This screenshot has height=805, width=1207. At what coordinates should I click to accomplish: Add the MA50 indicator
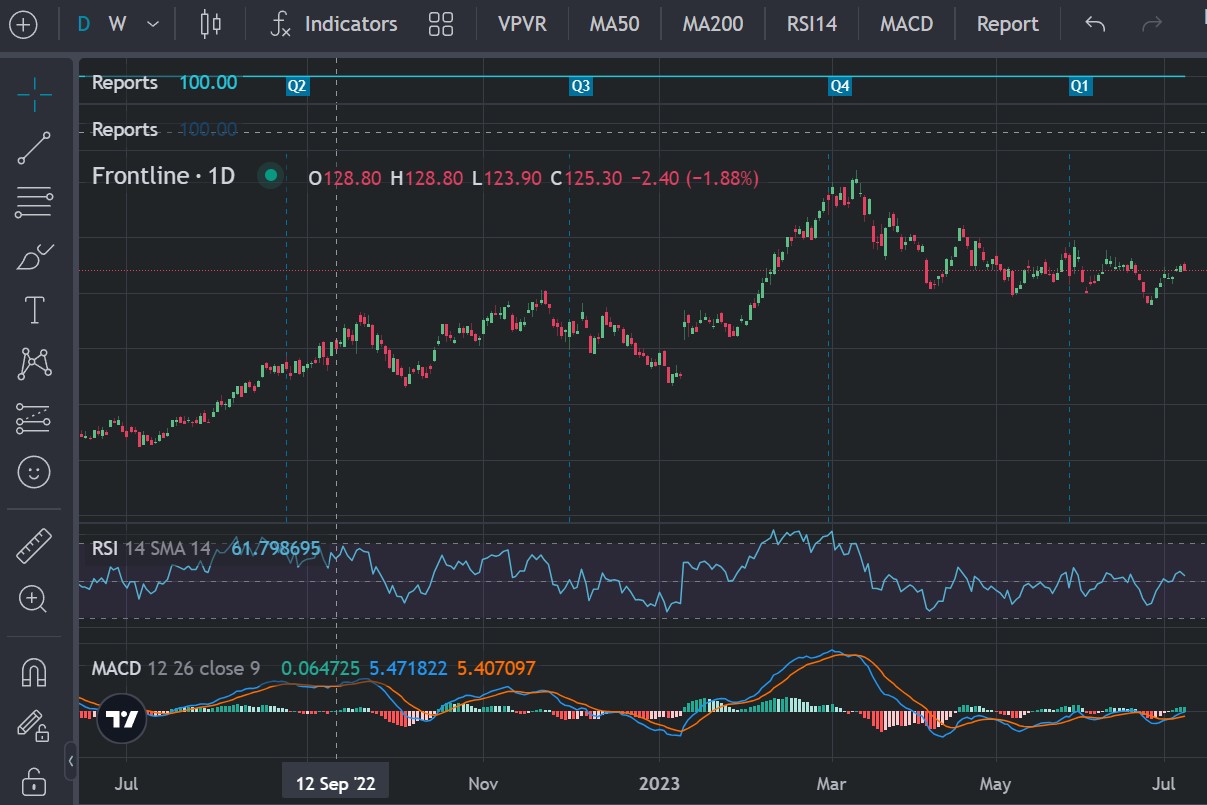[614, 24]
